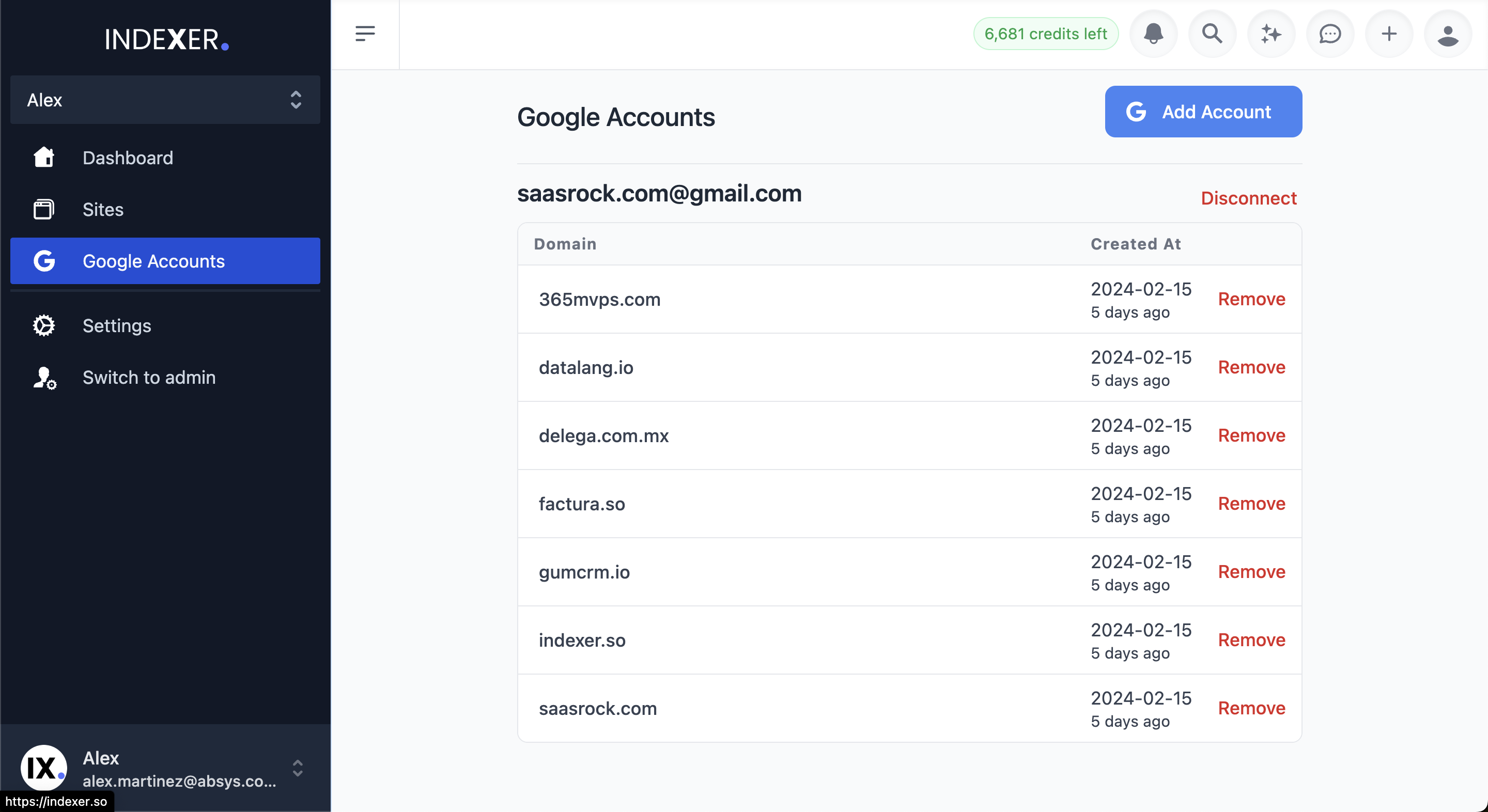This screenshot has height=812, width=1488.
Task: Open Settings page
Action: tap(165, 326)
